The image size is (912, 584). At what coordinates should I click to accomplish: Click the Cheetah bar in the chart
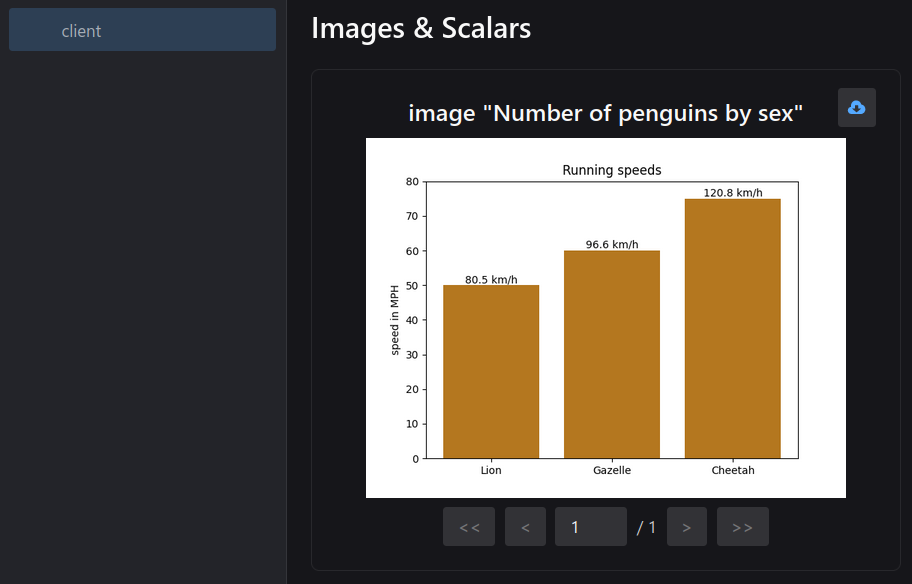click(732, 329)
